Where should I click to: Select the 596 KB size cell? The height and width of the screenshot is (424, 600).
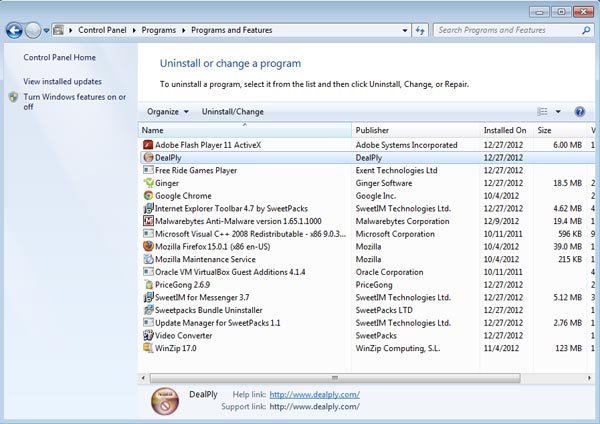coord(570,234)
